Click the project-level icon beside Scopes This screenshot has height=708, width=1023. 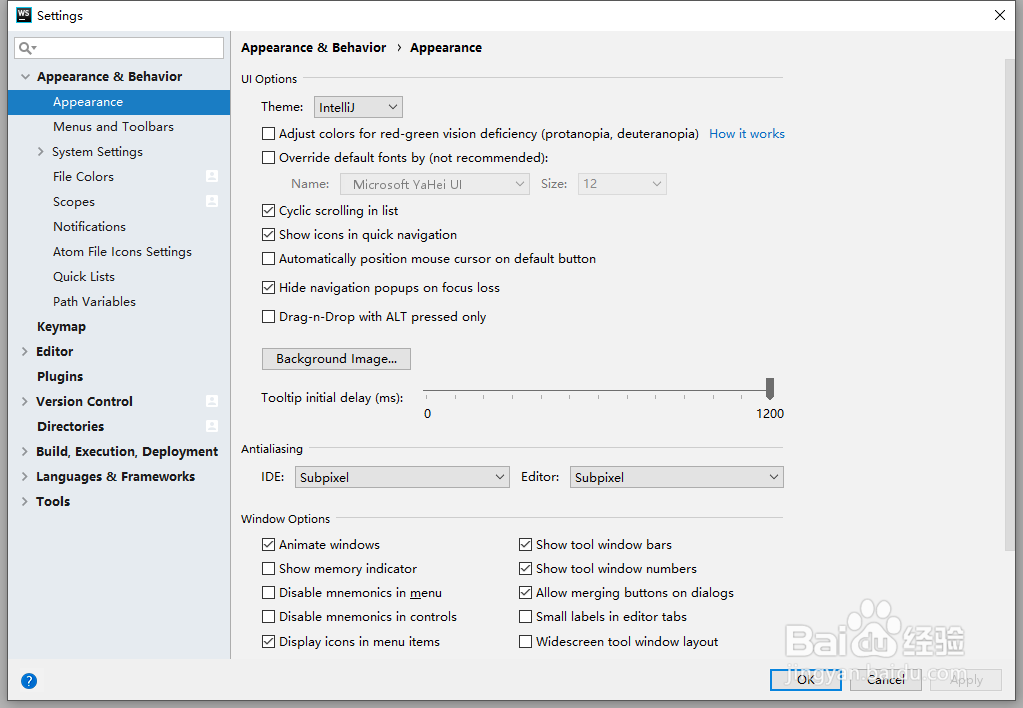[212, 201]
